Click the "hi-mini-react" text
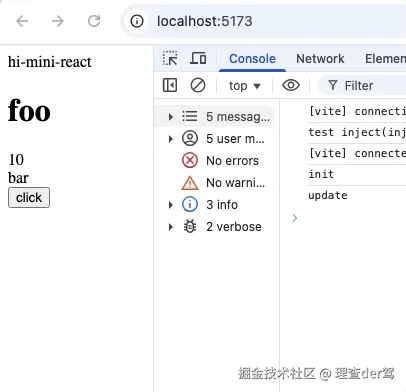 [50, 62]
